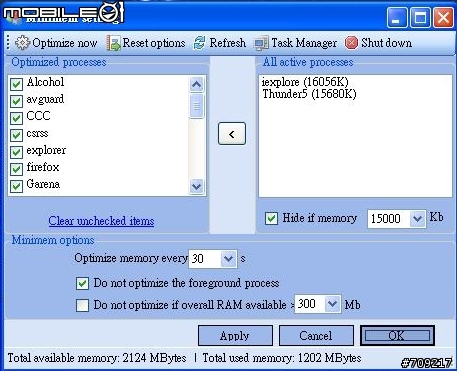Select Thunder5 (15680K) in active processes
Image resolution: width=457 pixels, height=371 pixels.
(309, 94)
